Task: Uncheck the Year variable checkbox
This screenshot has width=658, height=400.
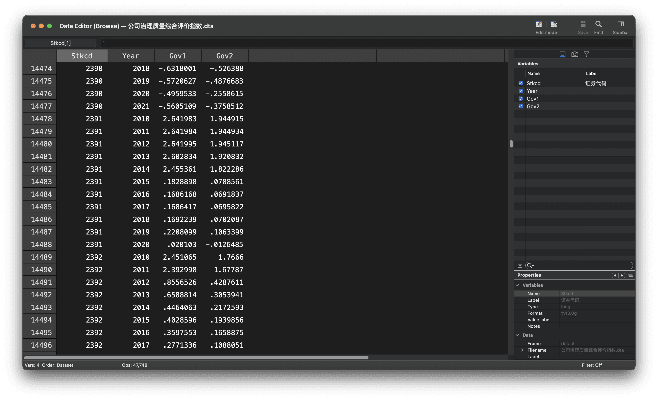Action: pyautogui.click(x=521, y=91)
